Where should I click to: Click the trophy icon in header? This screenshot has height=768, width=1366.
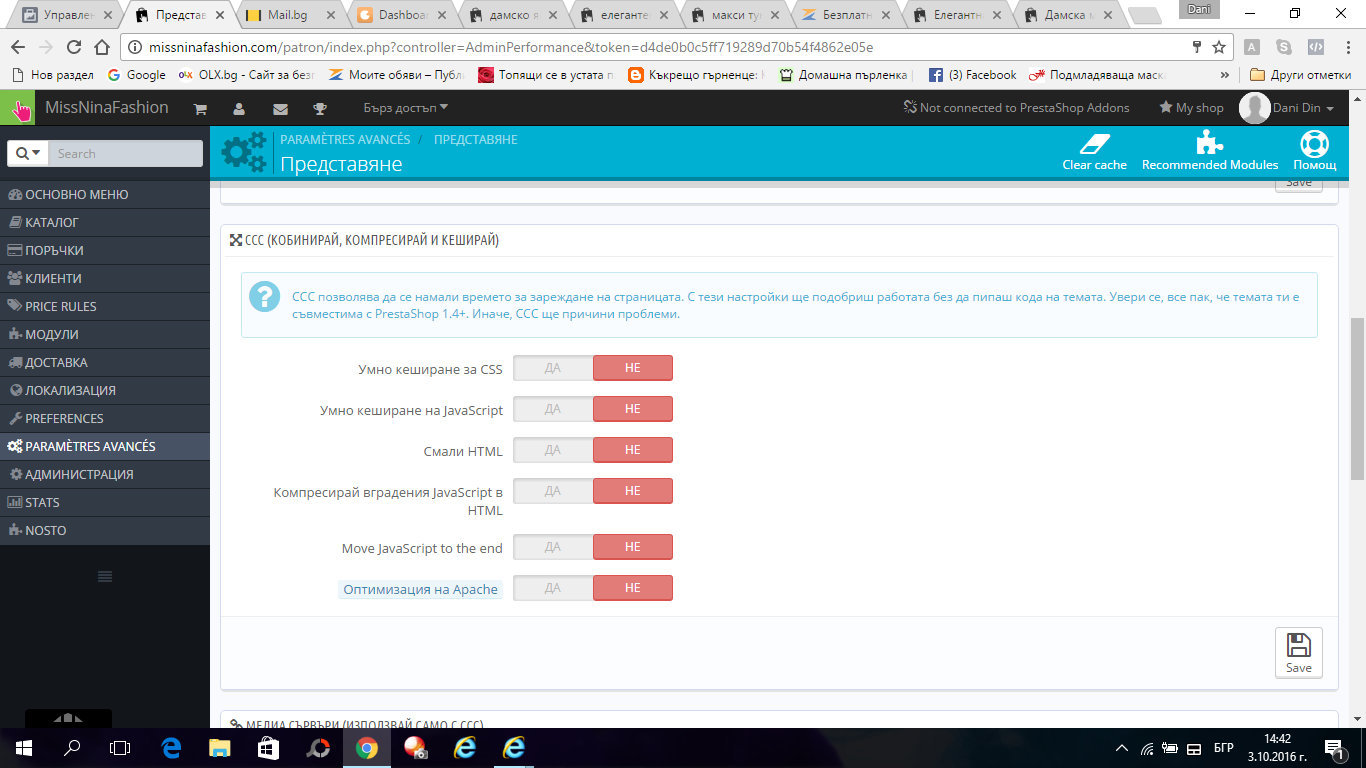coord(320,109)
